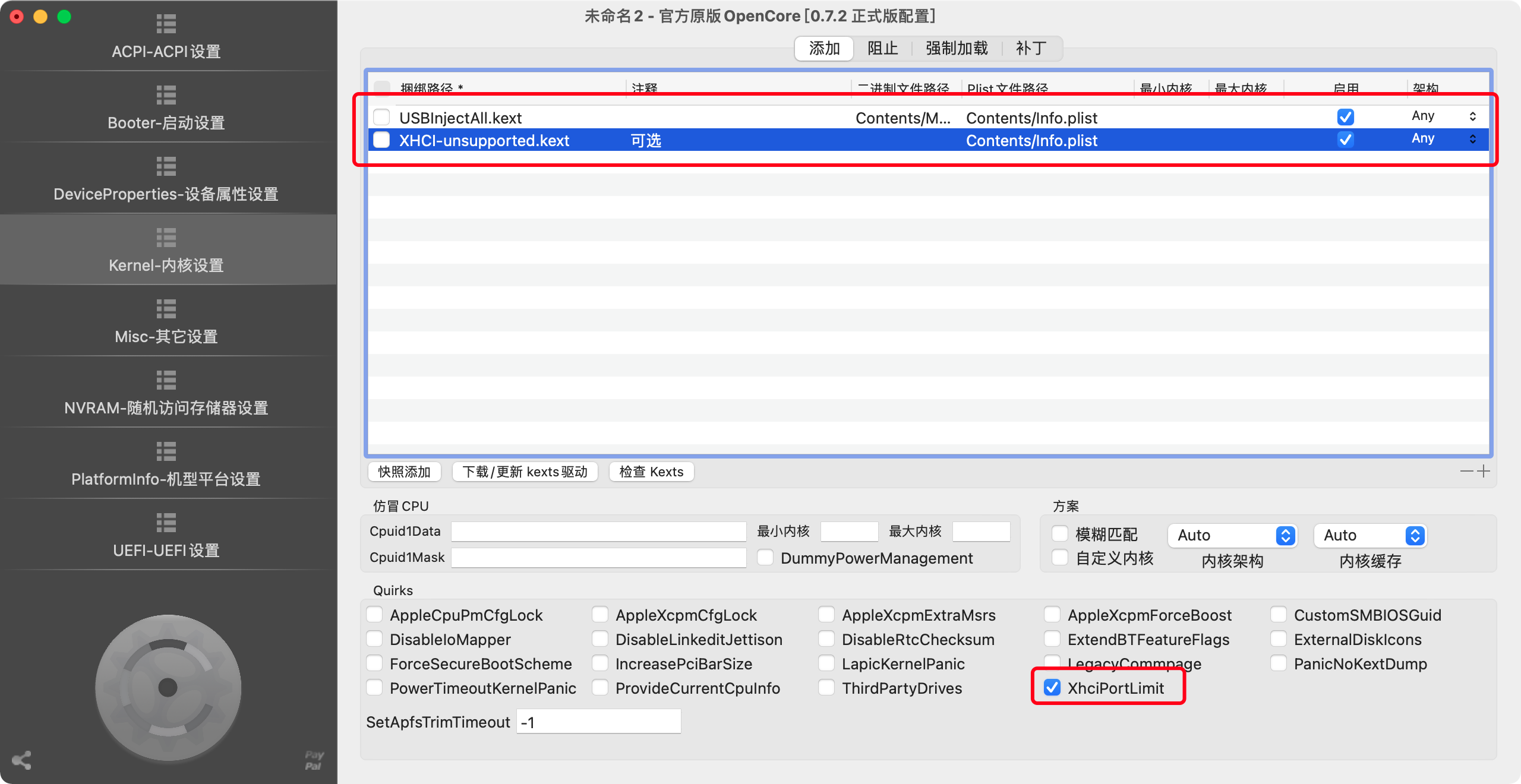Viewport: 1521px width, 784px height.
Task: Click the Misc settings sidebar icon
Action: [x=166, y=309]
